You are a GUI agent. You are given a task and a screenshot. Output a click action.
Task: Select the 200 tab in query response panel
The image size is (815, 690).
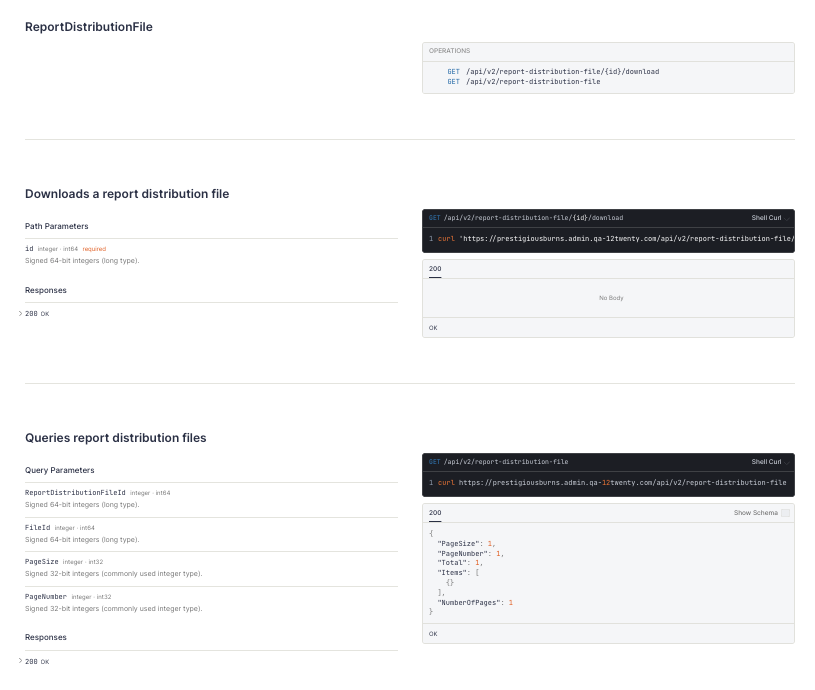(x=435, y=513)
